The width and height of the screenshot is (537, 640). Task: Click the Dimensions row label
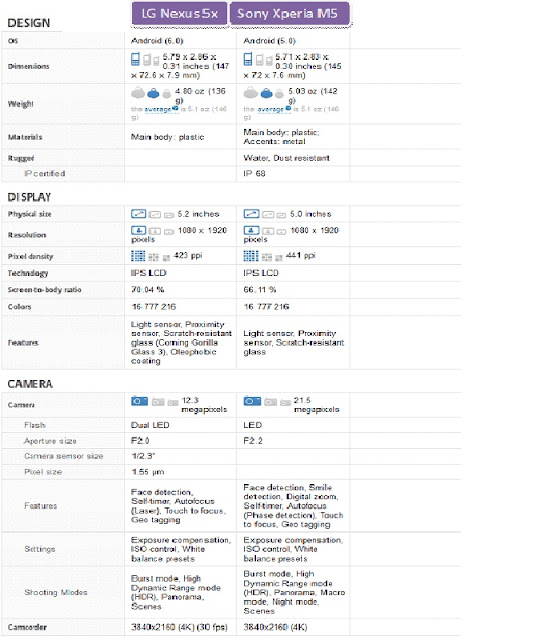coord(29,67)
